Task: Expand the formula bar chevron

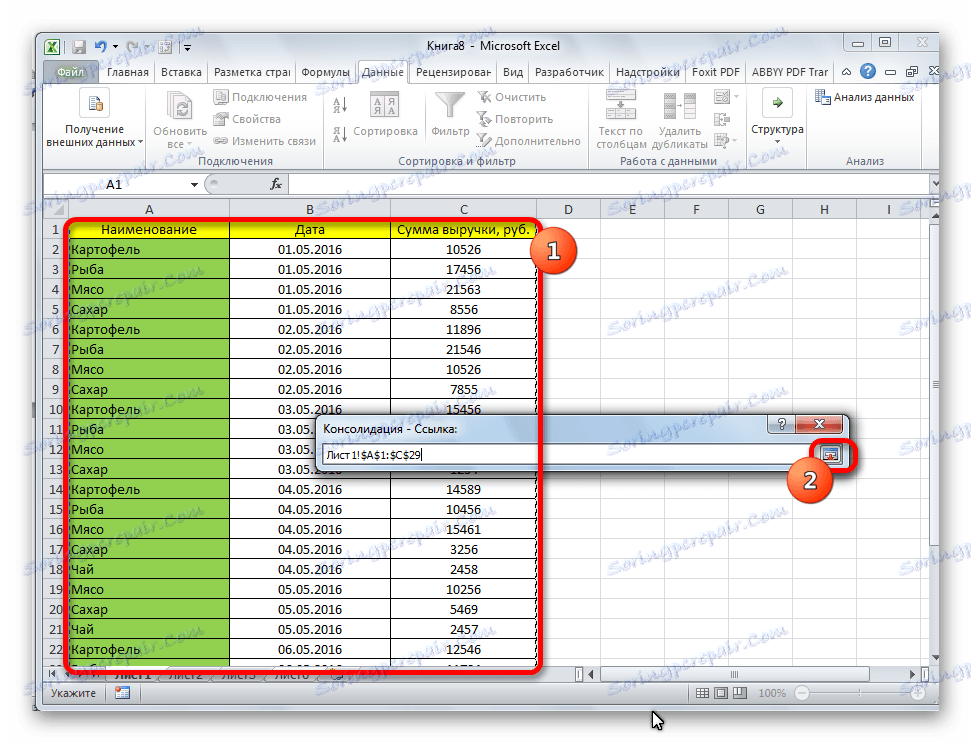Action: click(935, 184)
